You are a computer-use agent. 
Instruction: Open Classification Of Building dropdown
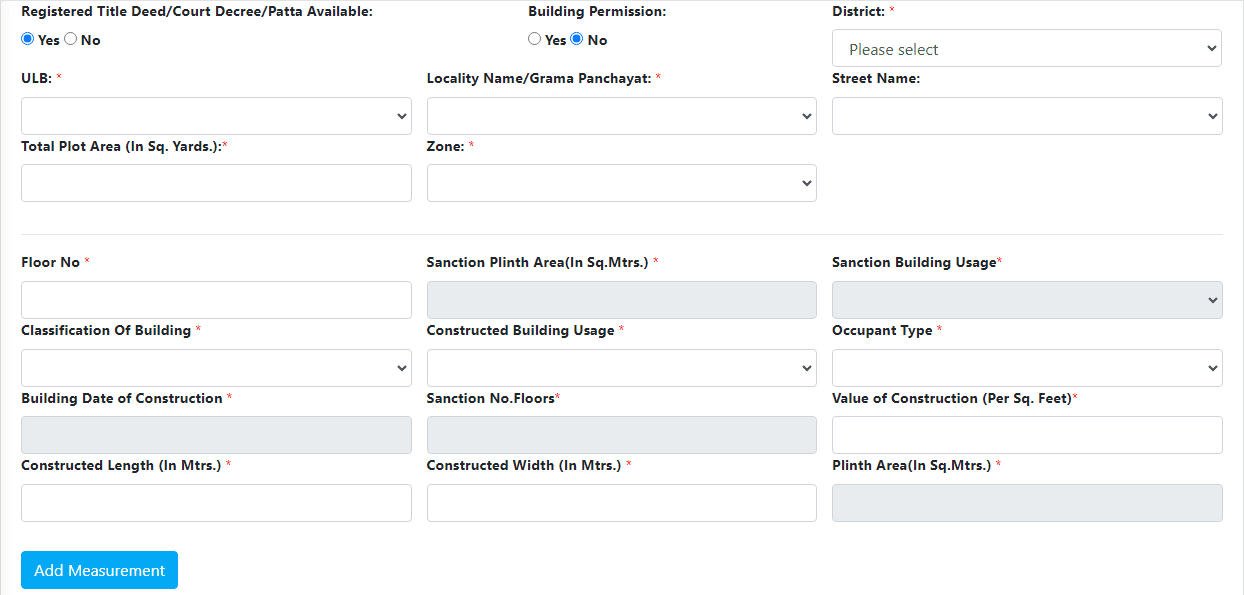pyautogui.click(x=216, y=368)
